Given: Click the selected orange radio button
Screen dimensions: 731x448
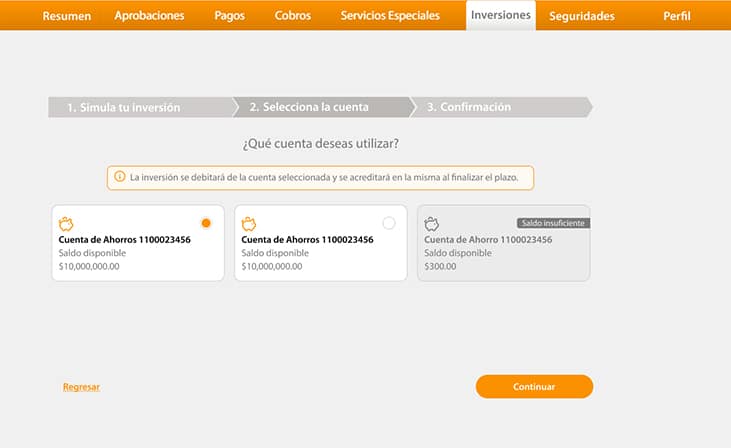Looking at the screenshot, I should coord(206,223).
